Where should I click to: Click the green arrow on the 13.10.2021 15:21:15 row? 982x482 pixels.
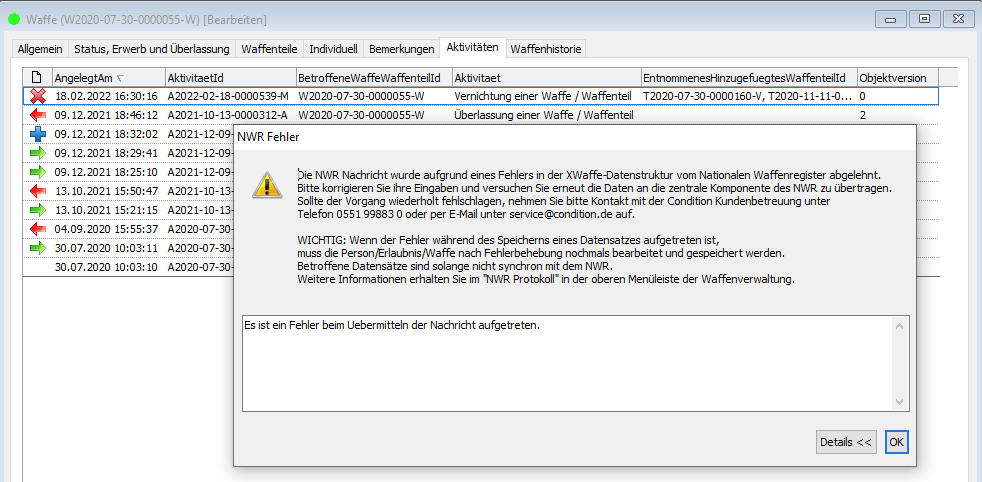click(38, 210)
